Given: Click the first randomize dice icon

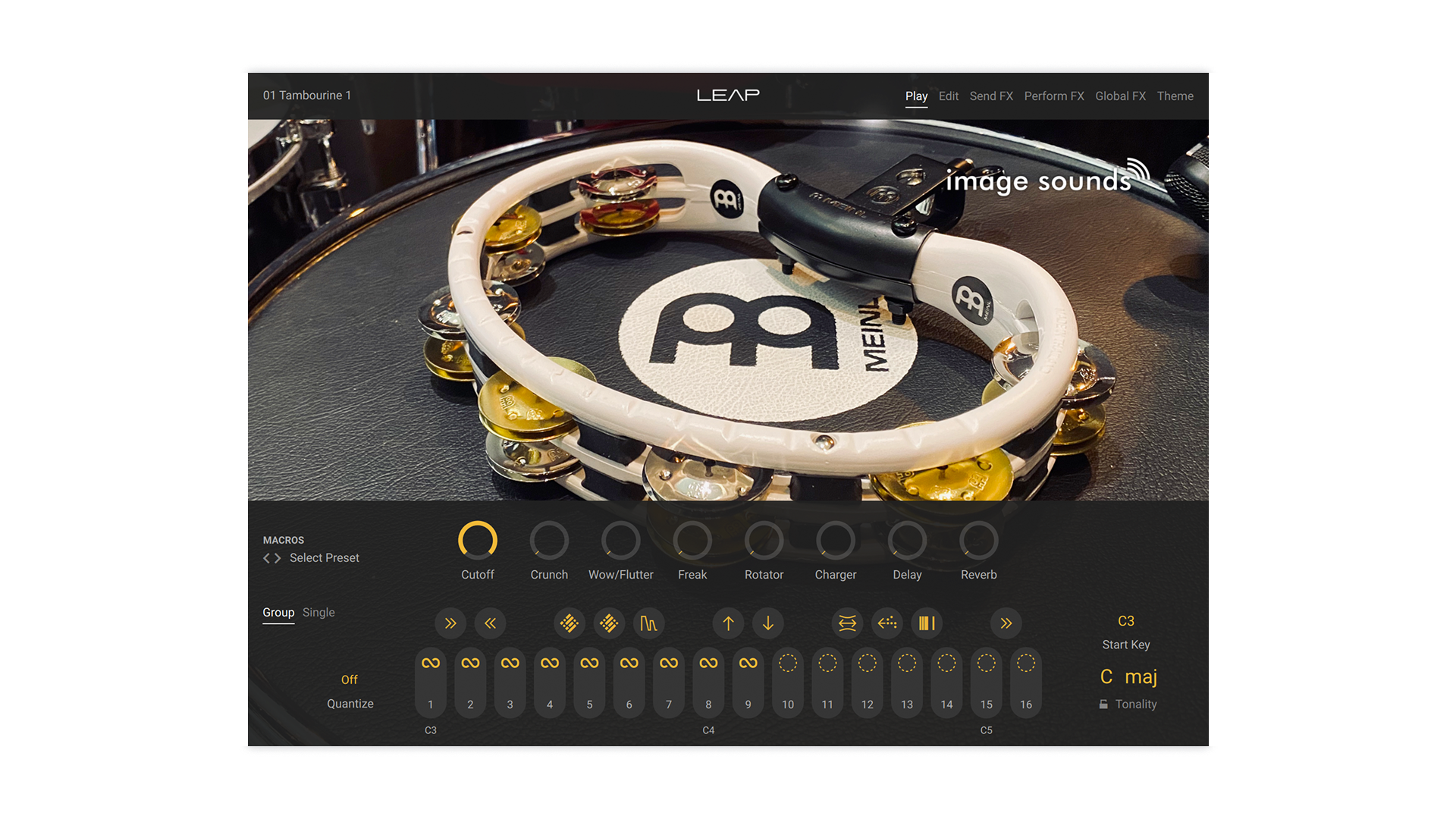Looking at the screenshot, I should tap(570, 623).
